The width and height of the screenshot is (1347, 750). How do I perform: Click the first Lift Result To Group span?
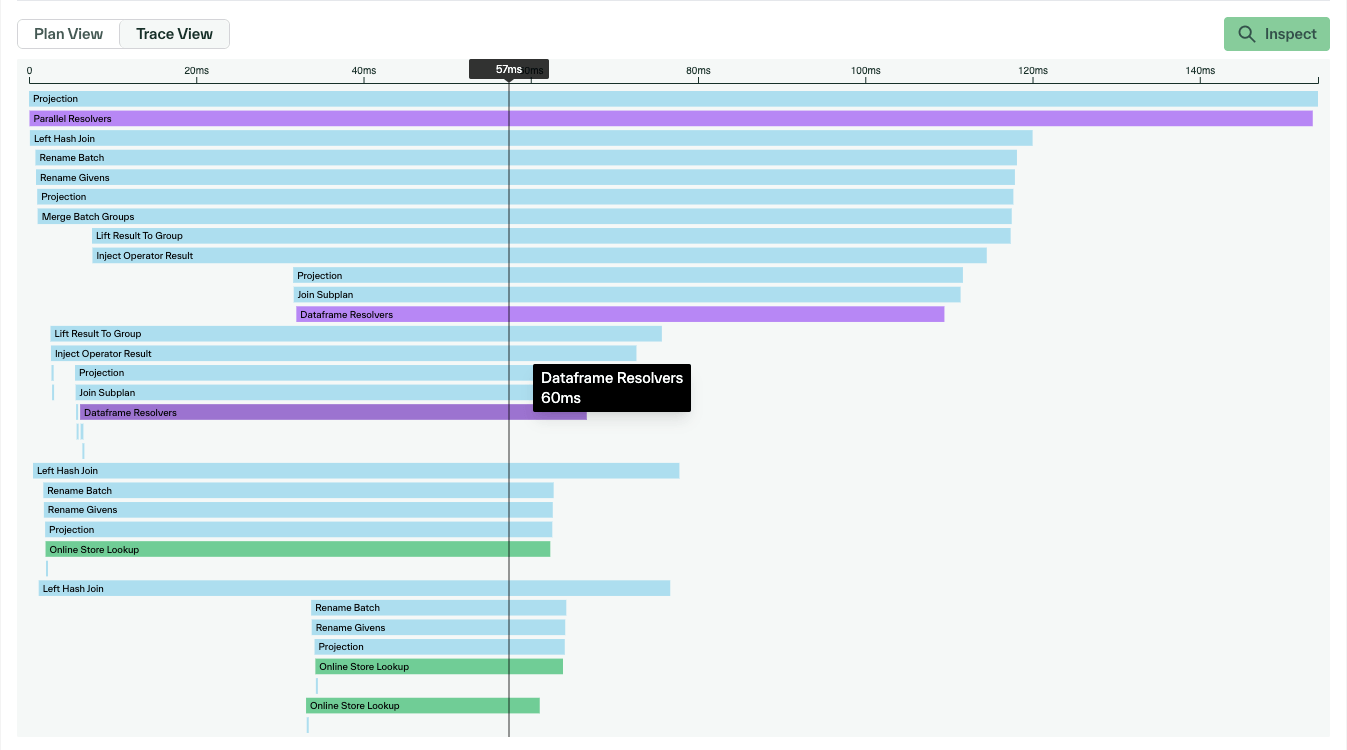(551, 236)
